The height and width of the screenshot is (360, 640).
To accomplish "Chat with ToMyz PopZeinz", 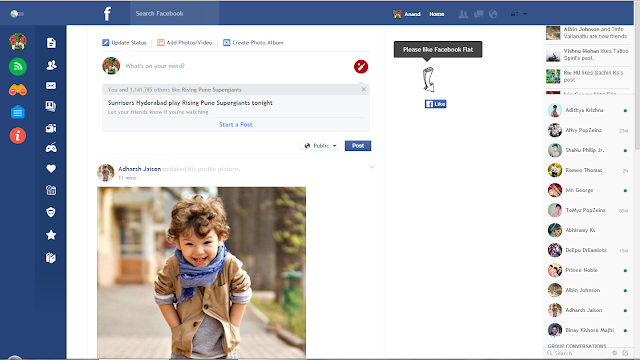I will [588, 210].
